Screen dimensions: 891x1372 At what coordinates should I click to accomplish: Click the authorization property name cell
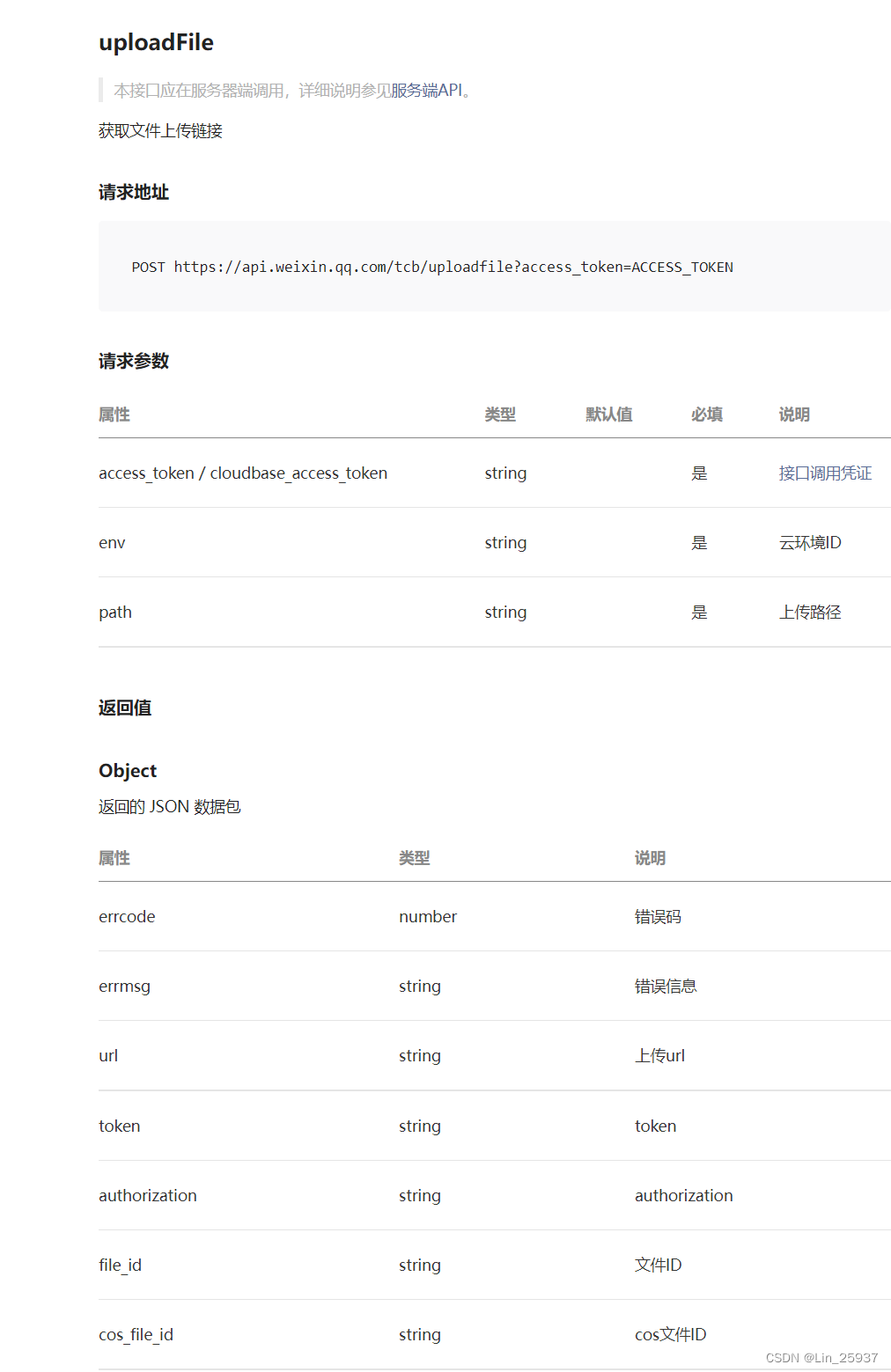(x=148, y=1196)
